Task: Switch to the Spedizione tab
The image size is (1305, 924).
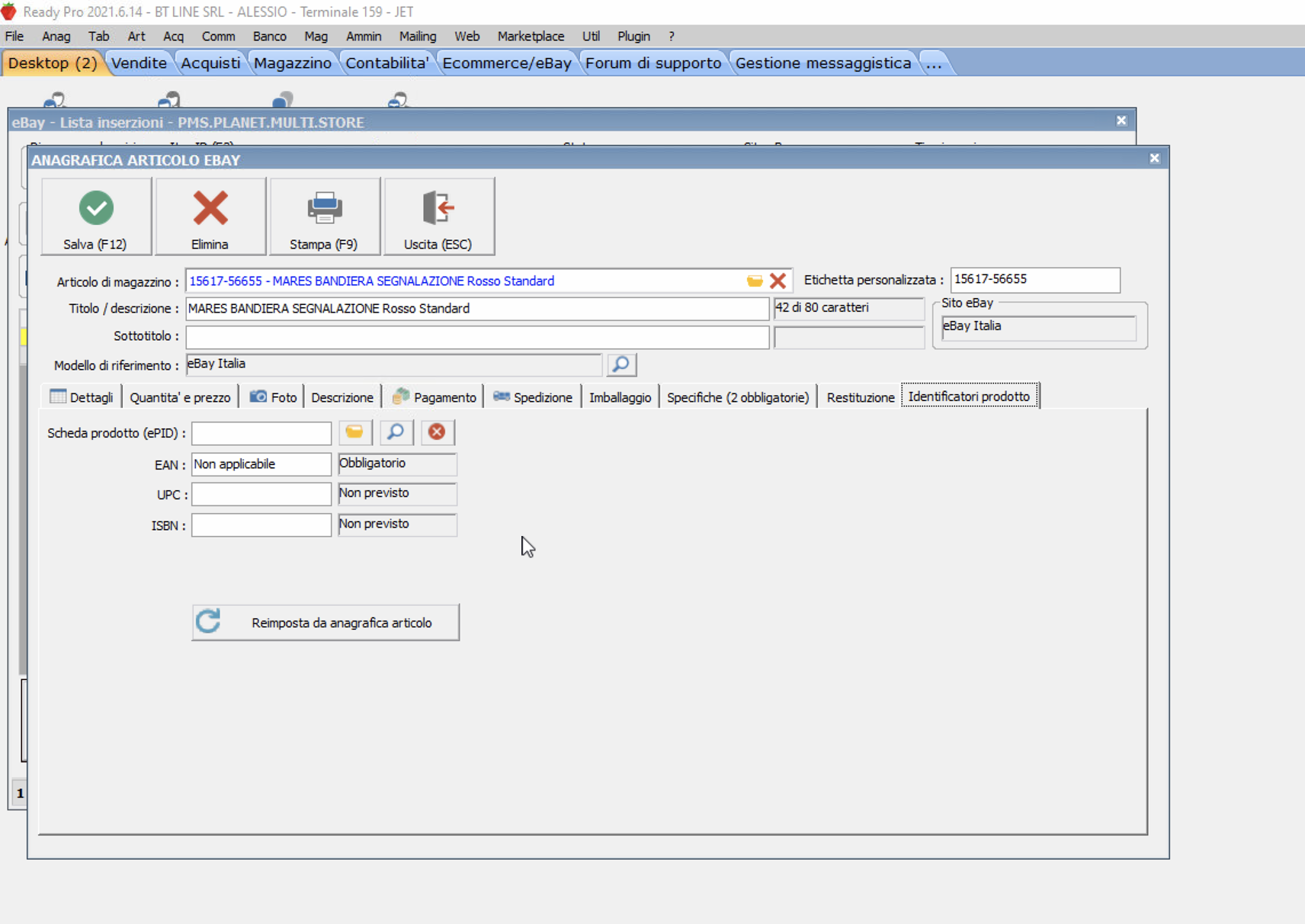Action: click(533, 397)
